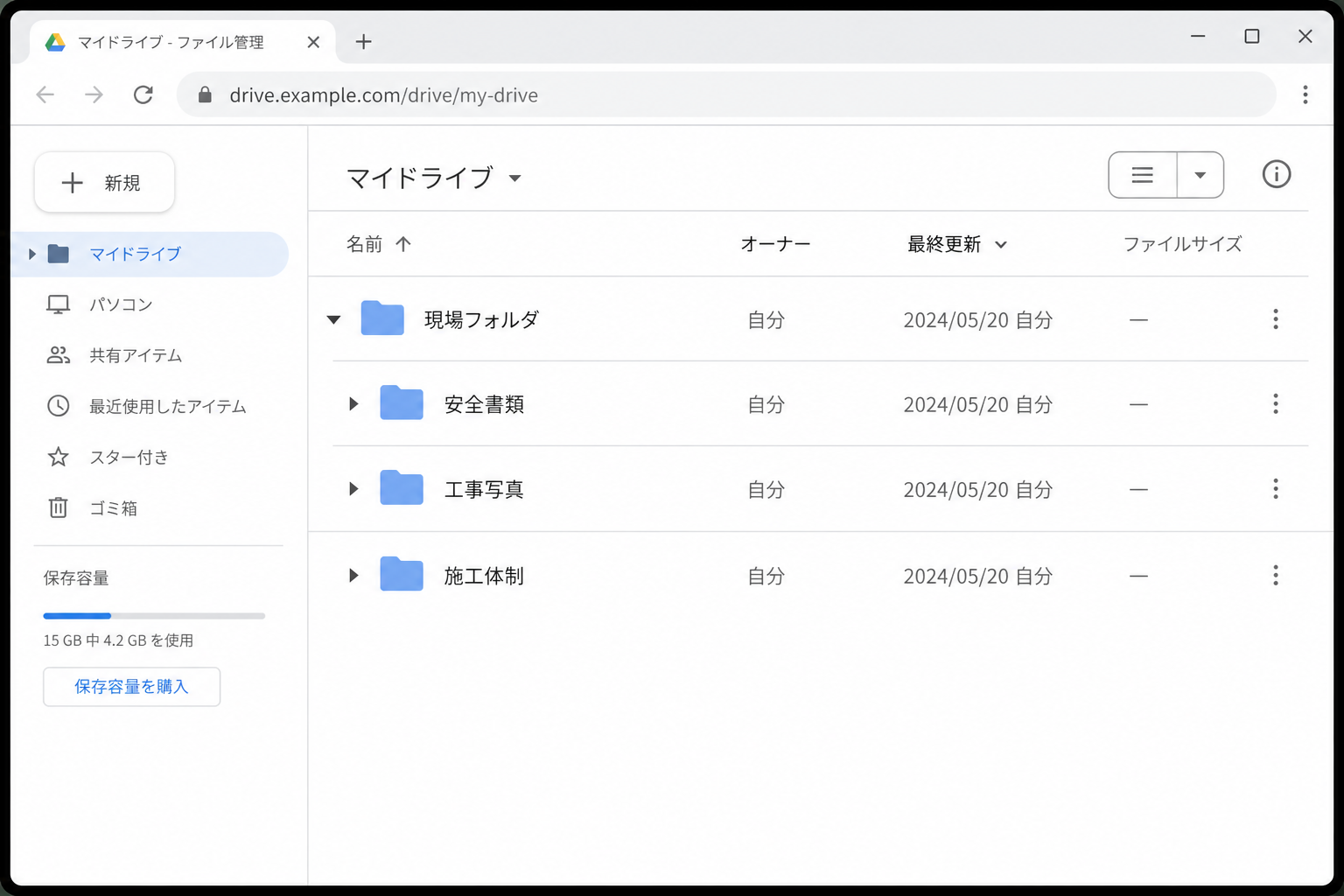
Task: Click the ファイルサイズ column header
Action: tap(1182, 244)
